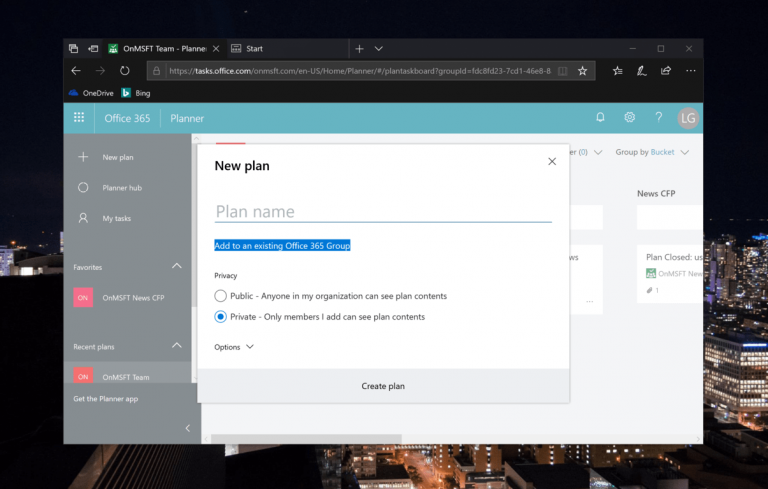This screenshot has width=768, height=489.
Task: Open the favorites hub icon
Action: point(618,71)
